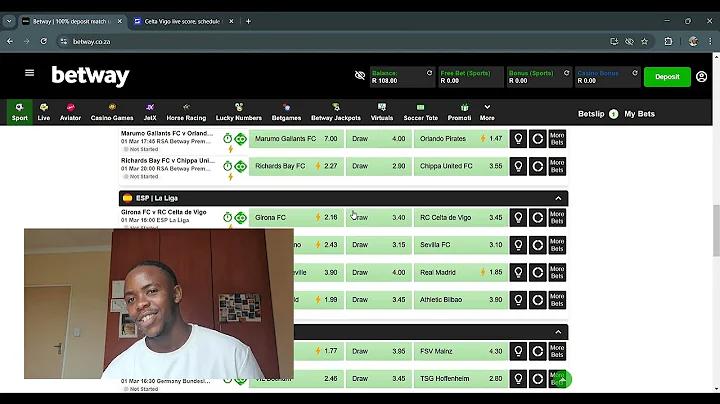Open the Betslip
This screenshot has width=720, height=404.
pos(597,114)
